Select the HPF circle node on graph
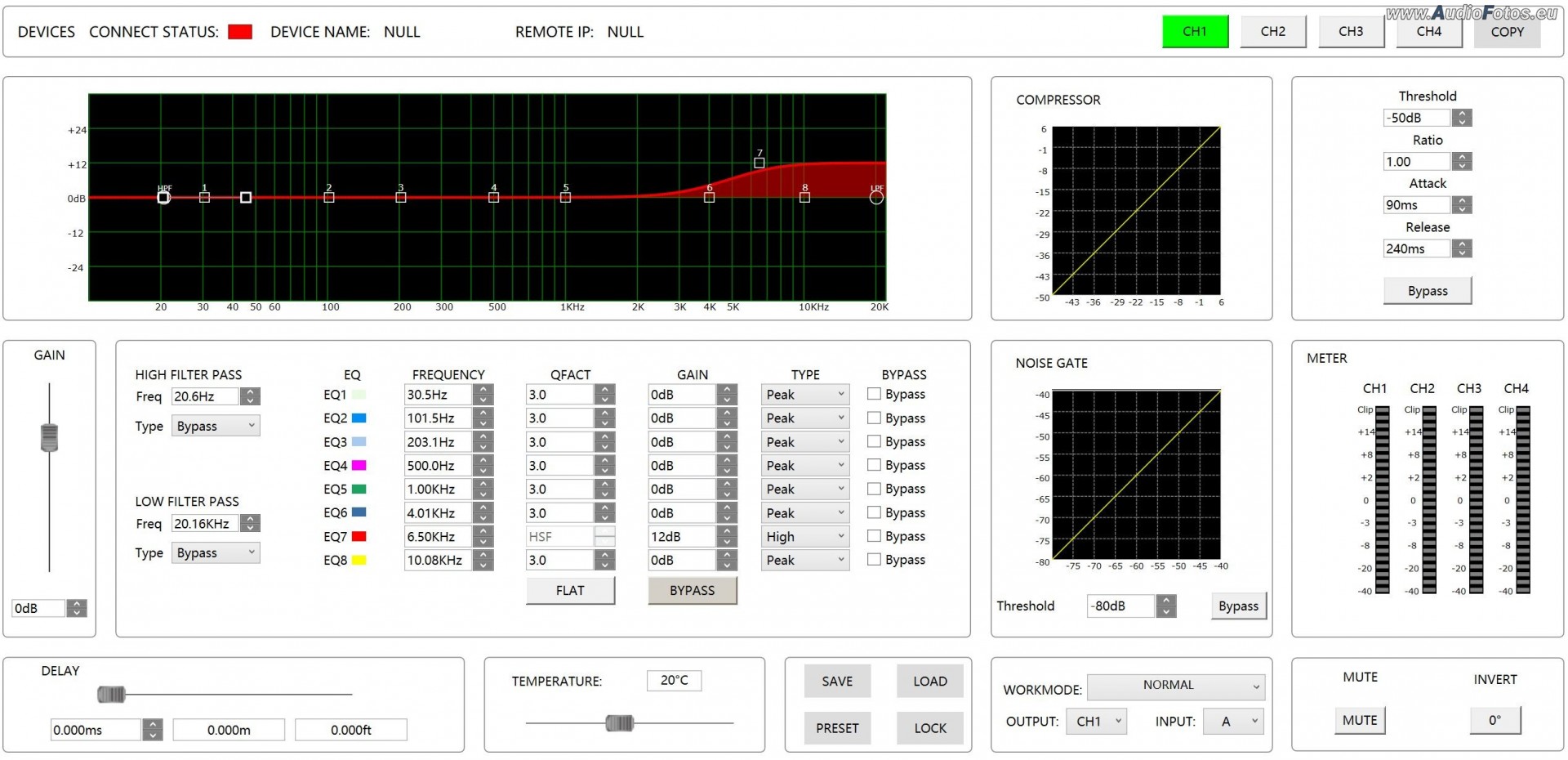 [x=163, y=197]
